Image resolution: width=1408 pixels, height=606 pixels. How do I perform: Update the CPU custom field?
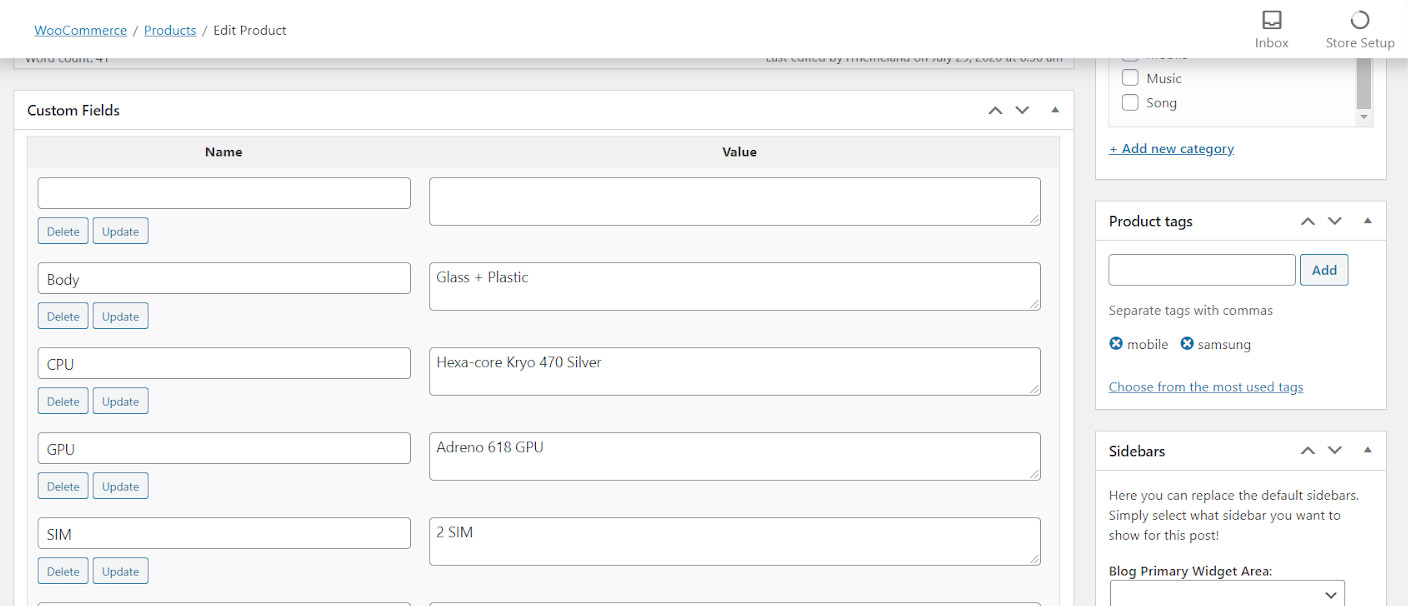(x=121, y=401)
